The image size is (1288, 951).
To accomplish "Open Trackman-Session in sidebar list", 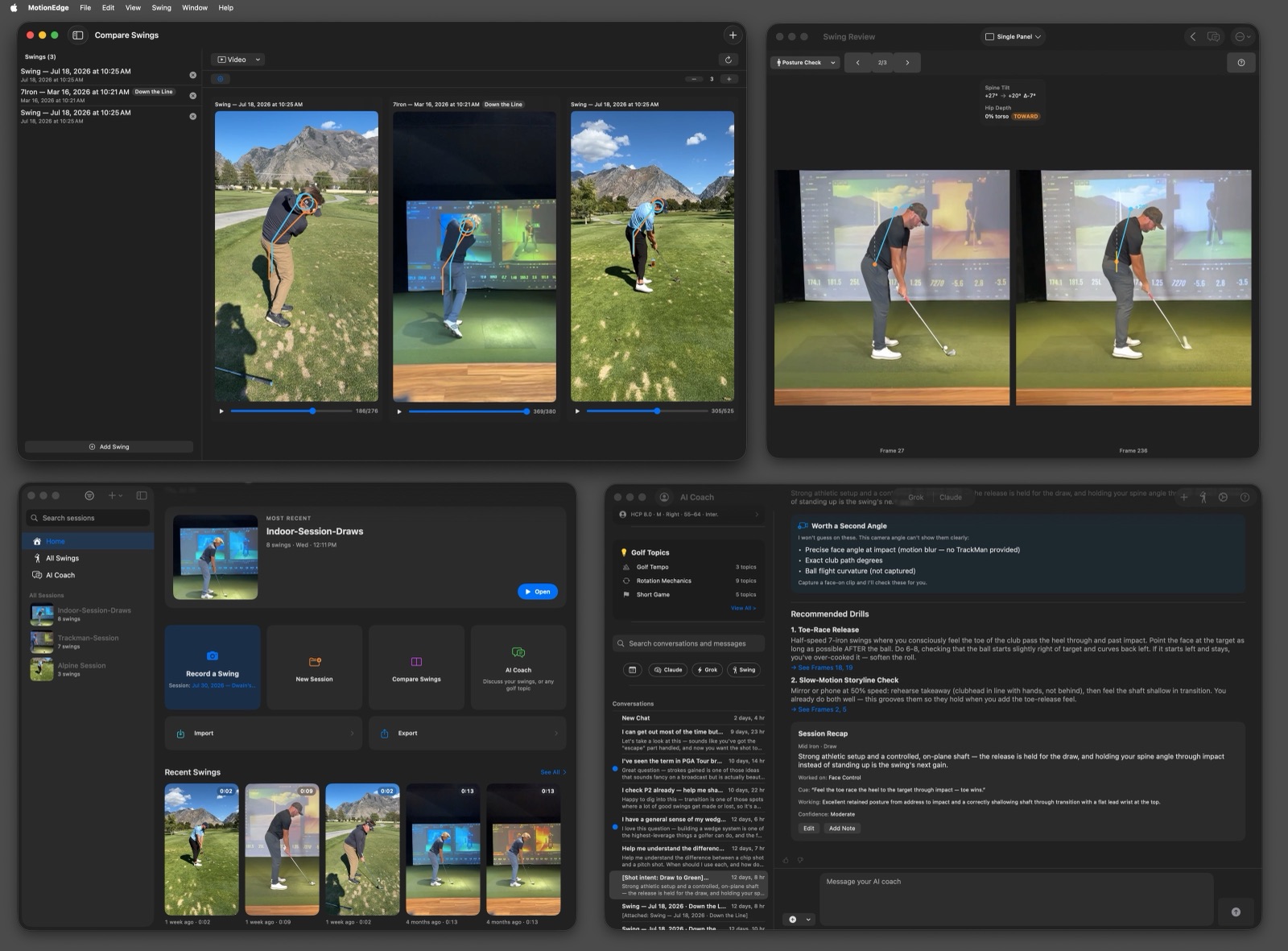I will pos(87,642).
